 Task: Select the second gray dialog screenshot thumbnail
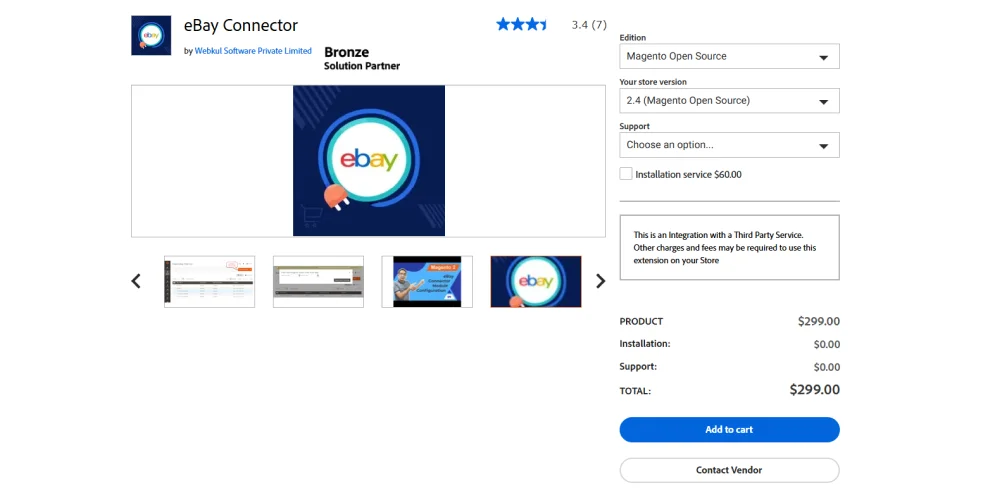click(x=318, y=281)
